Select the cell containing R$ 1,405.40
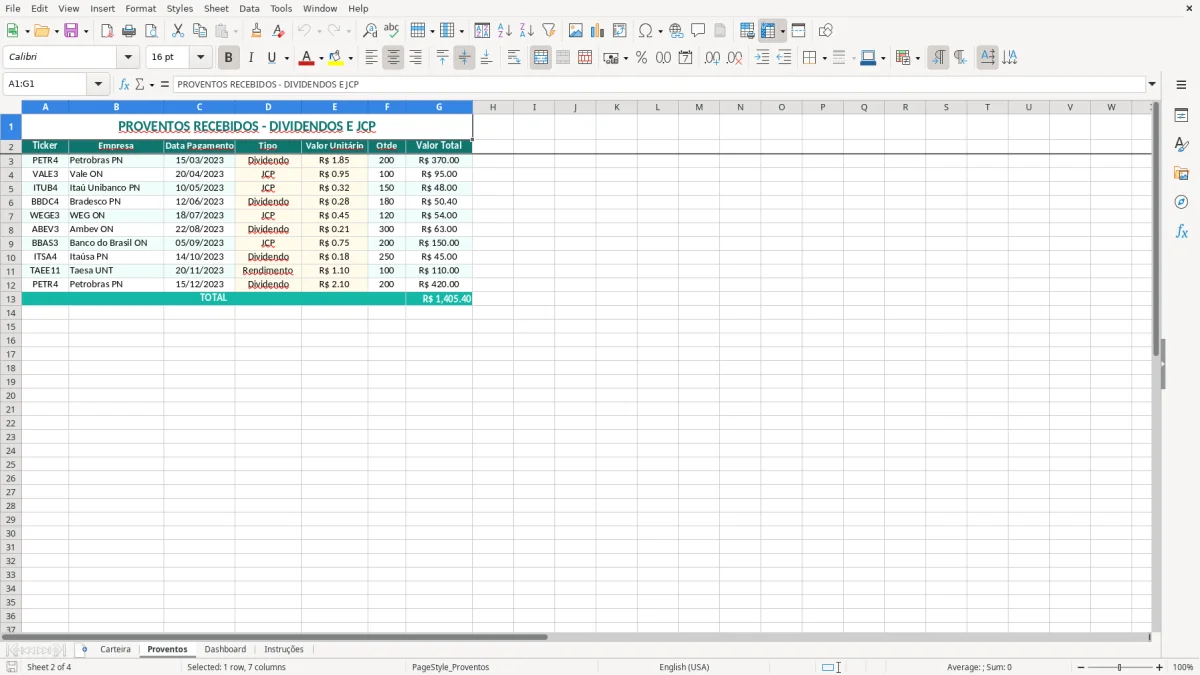1200x675 pixels. click(439, 299)
